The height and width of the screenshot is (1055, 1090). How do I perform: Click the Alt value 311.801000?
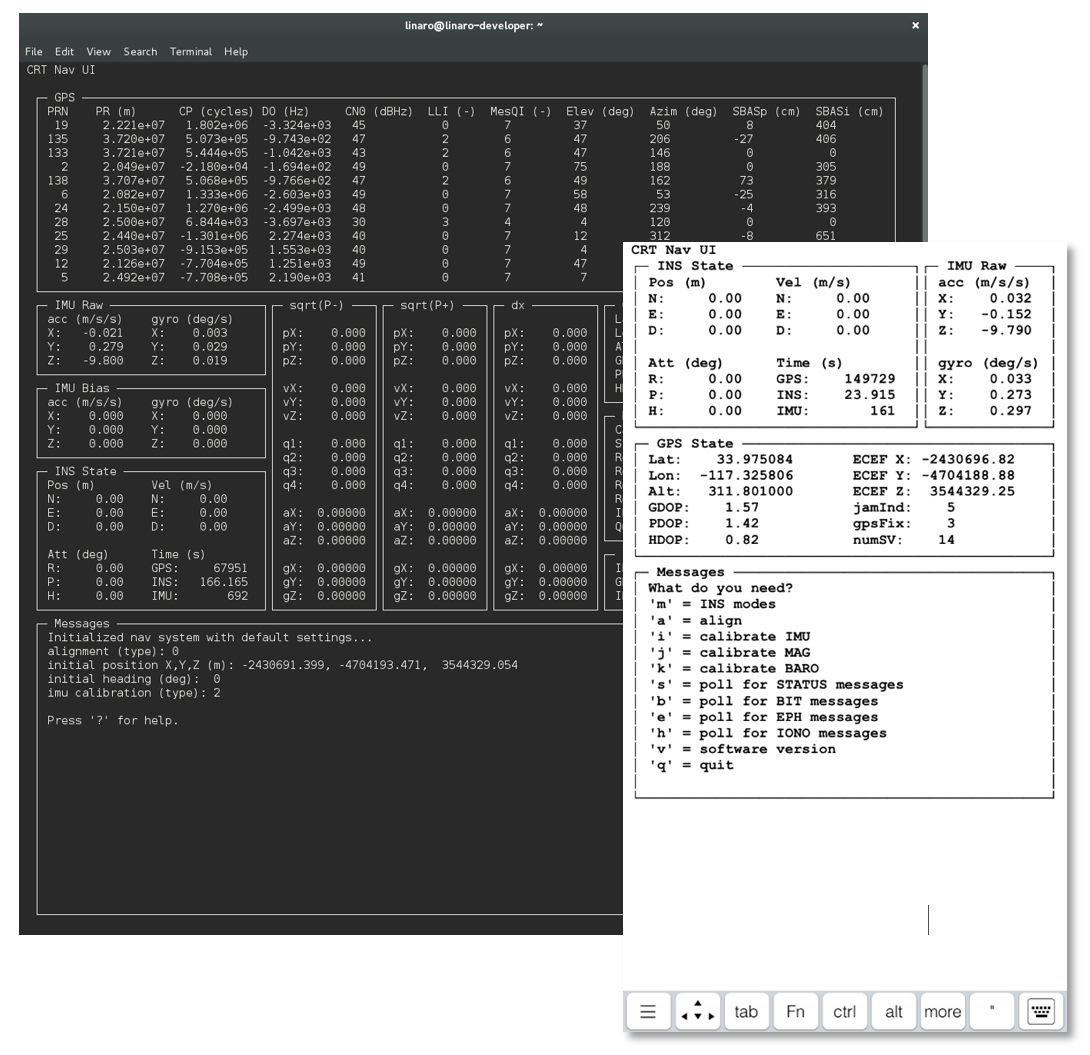[750, 491]
